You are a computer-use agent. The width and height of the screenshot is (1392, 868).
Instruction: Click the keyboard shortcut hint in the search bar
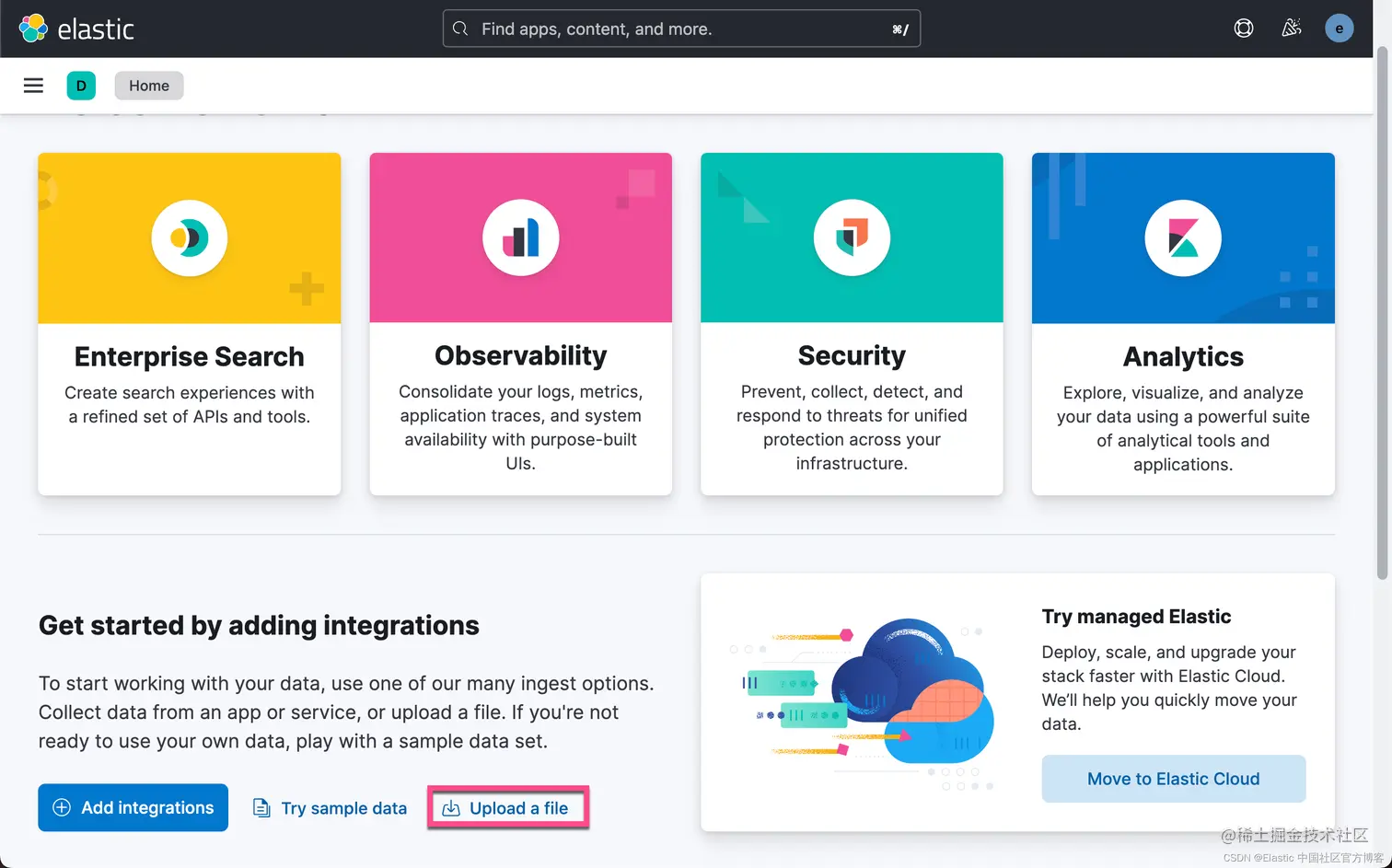tap(900, 29)
